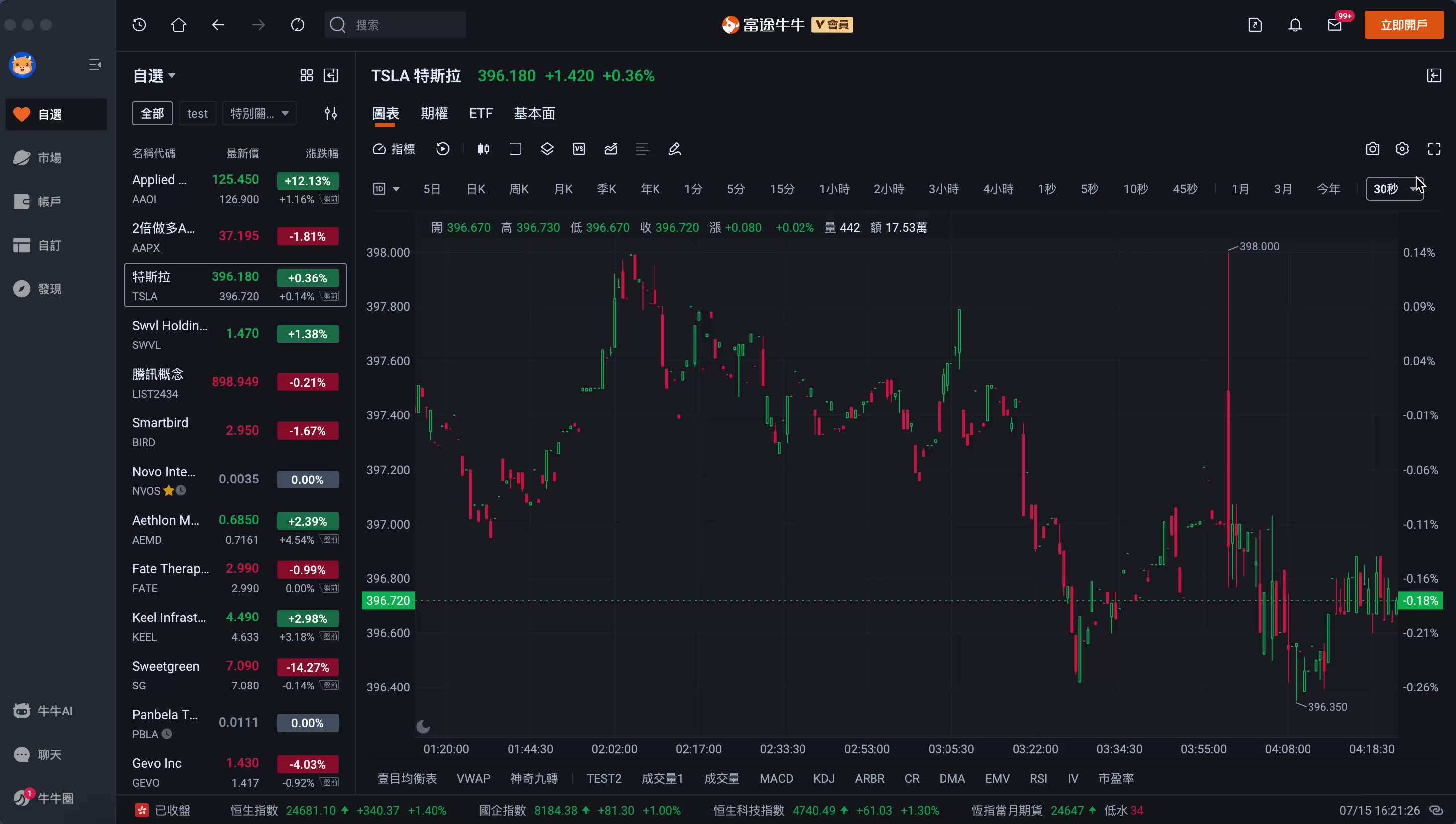
Task: Open the VS compare icon
Action: click(579, 149)
